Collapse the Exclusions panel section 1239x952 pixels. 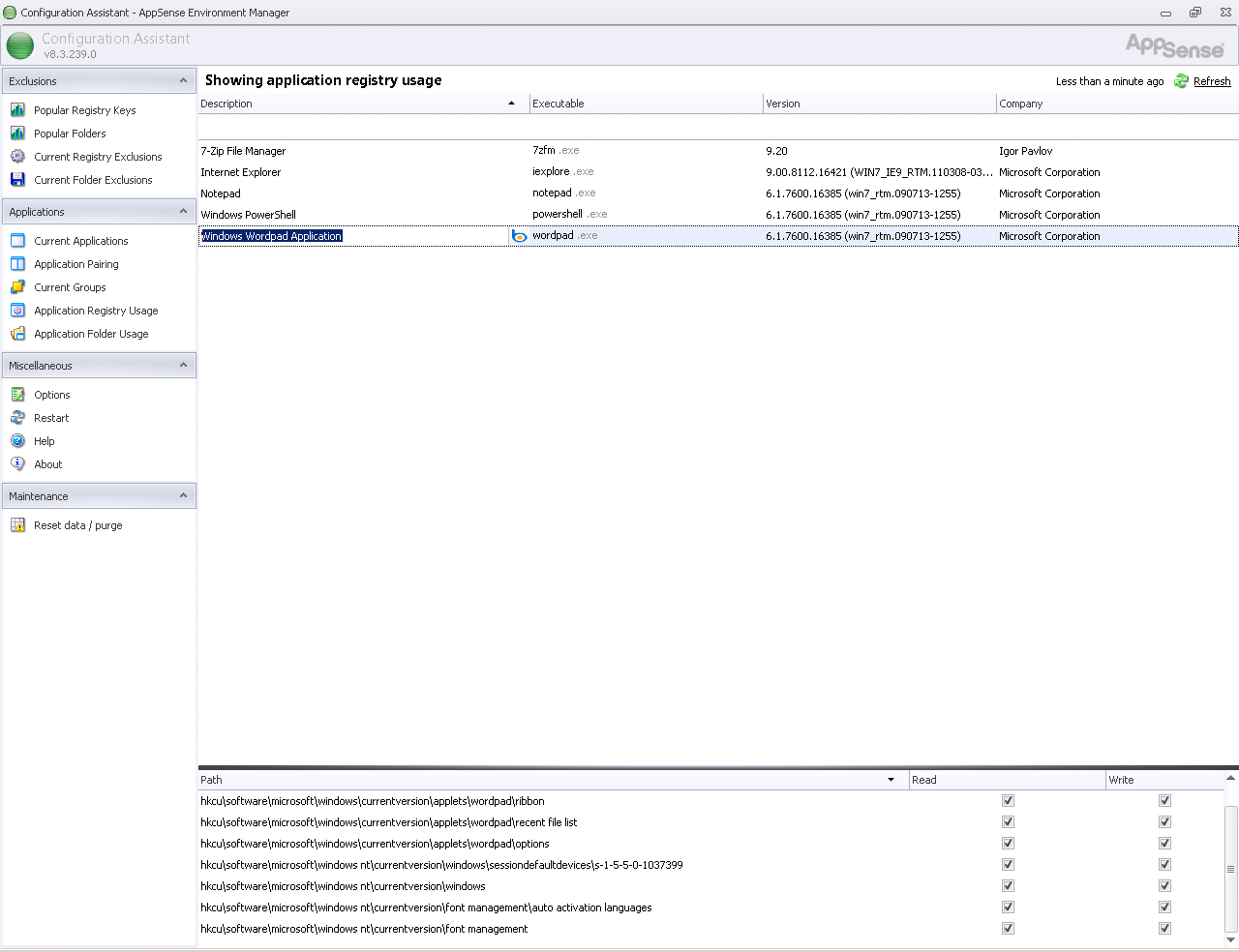(x=183, y=80)
